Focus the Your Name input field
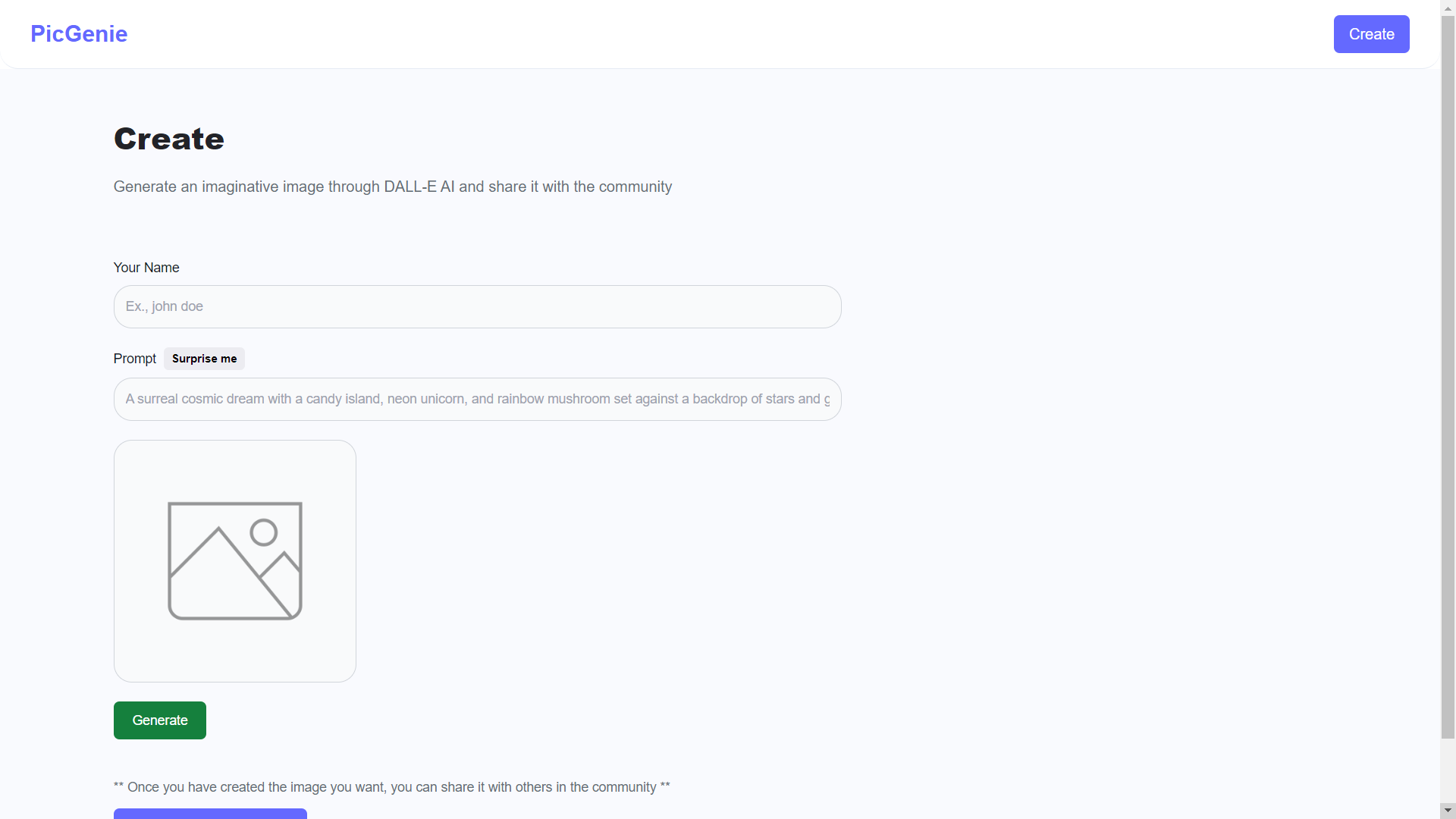1456x819 pixels. (x=478, y=306)
